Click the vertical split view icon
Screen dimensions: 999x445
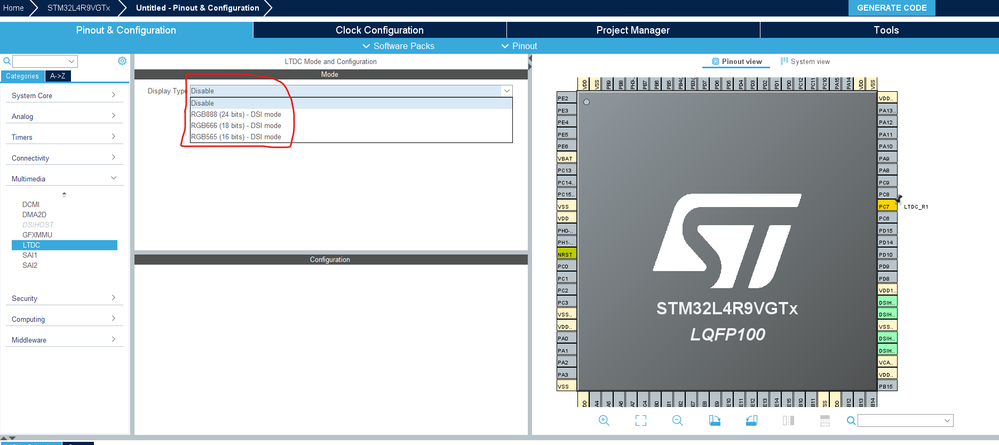(x=788, y=420)
